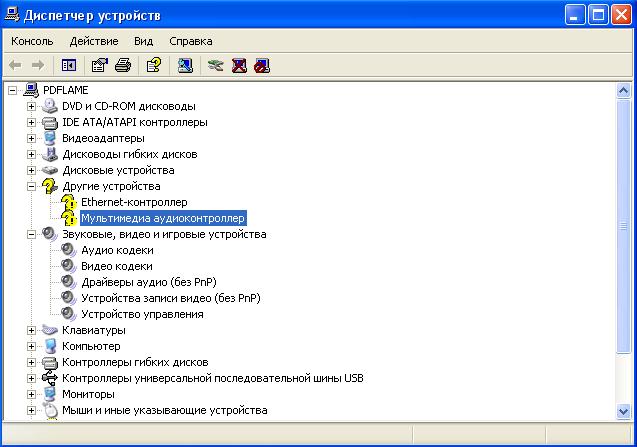Click the Print toolbar icon
637x447 pixels.
(123, 65)
